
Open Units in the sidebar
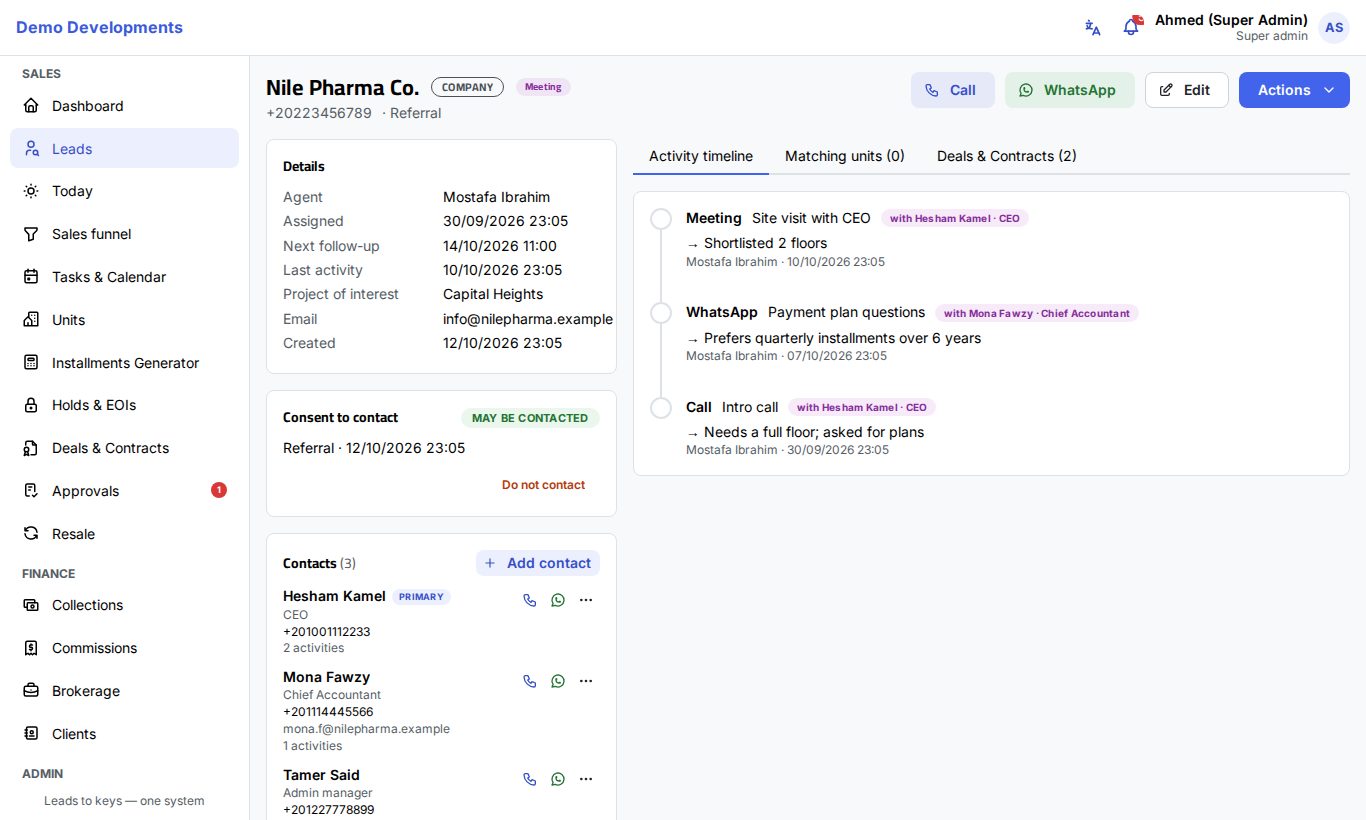124,320
